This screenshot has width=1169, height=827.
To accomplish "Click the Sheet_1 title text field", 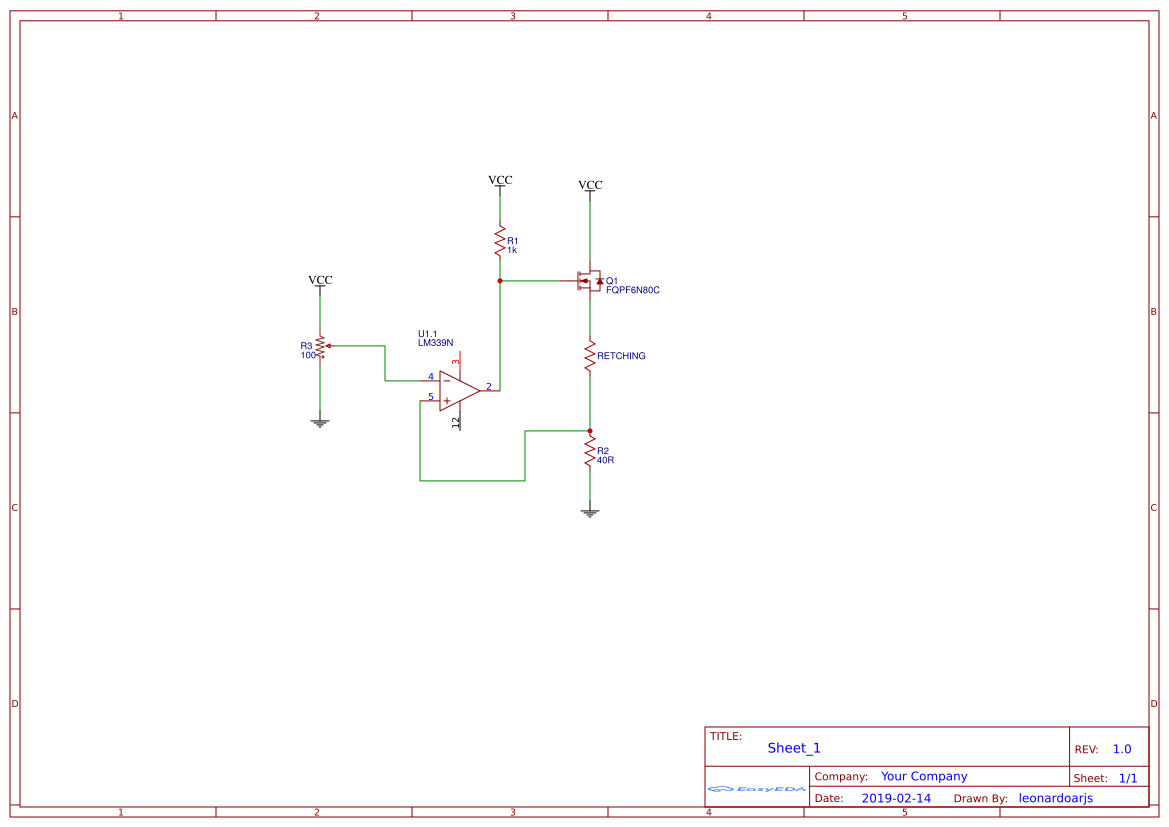I will [x=793, y=747].
